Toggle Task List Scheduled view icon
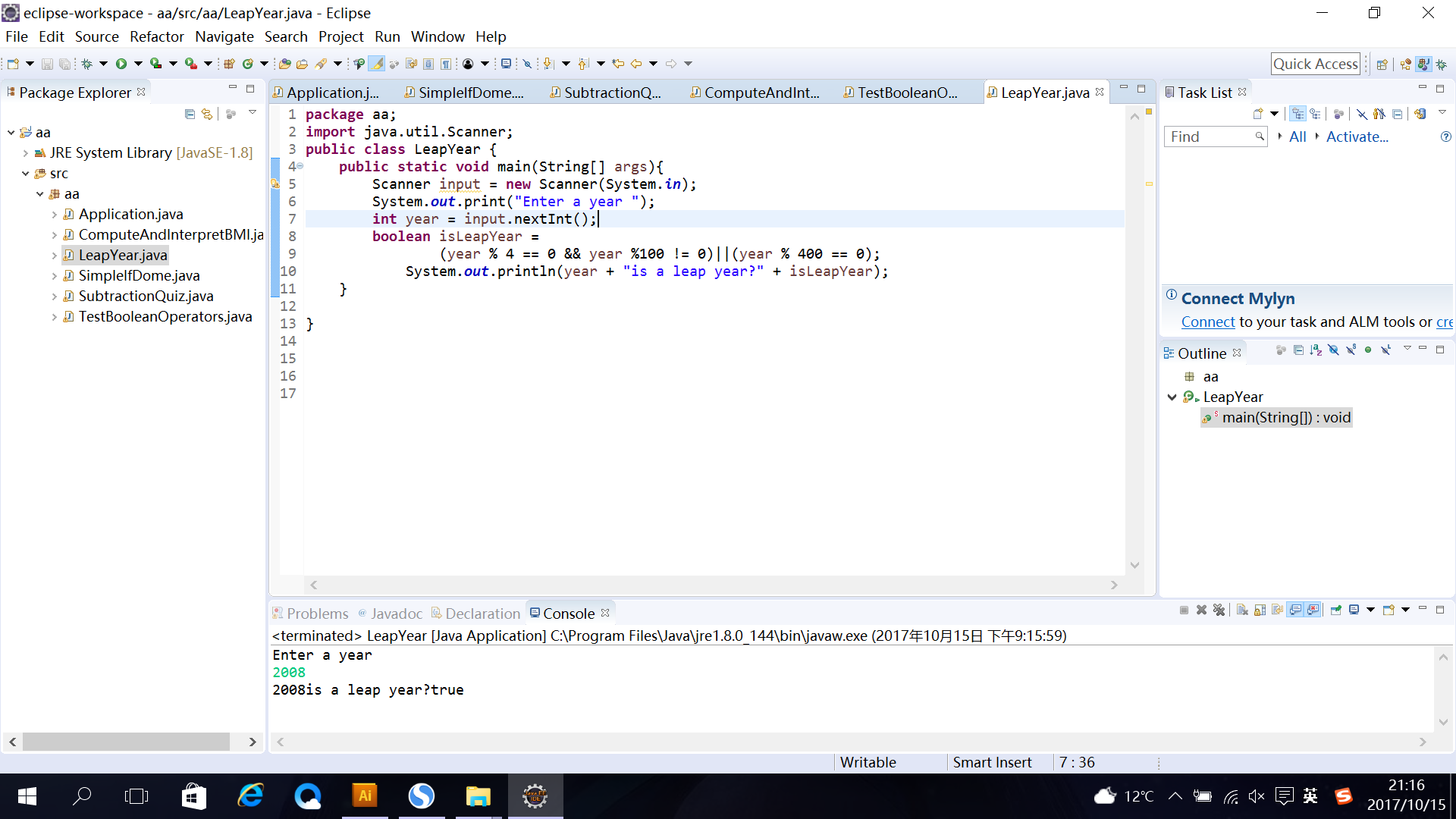The height and width of the screenshot is (819, 1456). 1316,114
